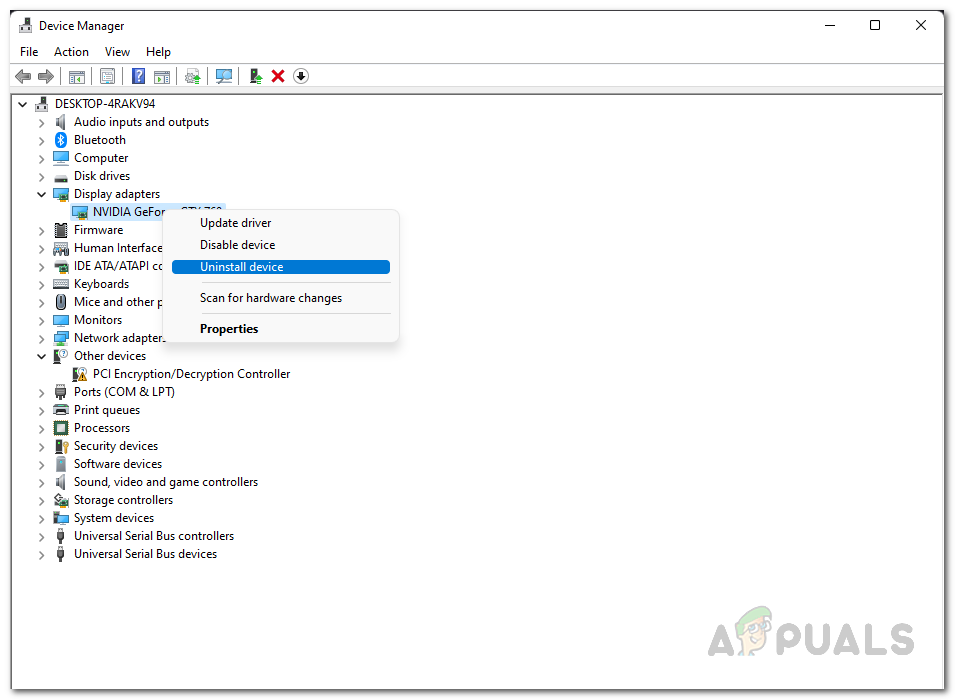Screen dimensions: 955x700
Task: Click the warning icon beside PCI Encryption/Decryption Controller
Action: click(80, 374)
